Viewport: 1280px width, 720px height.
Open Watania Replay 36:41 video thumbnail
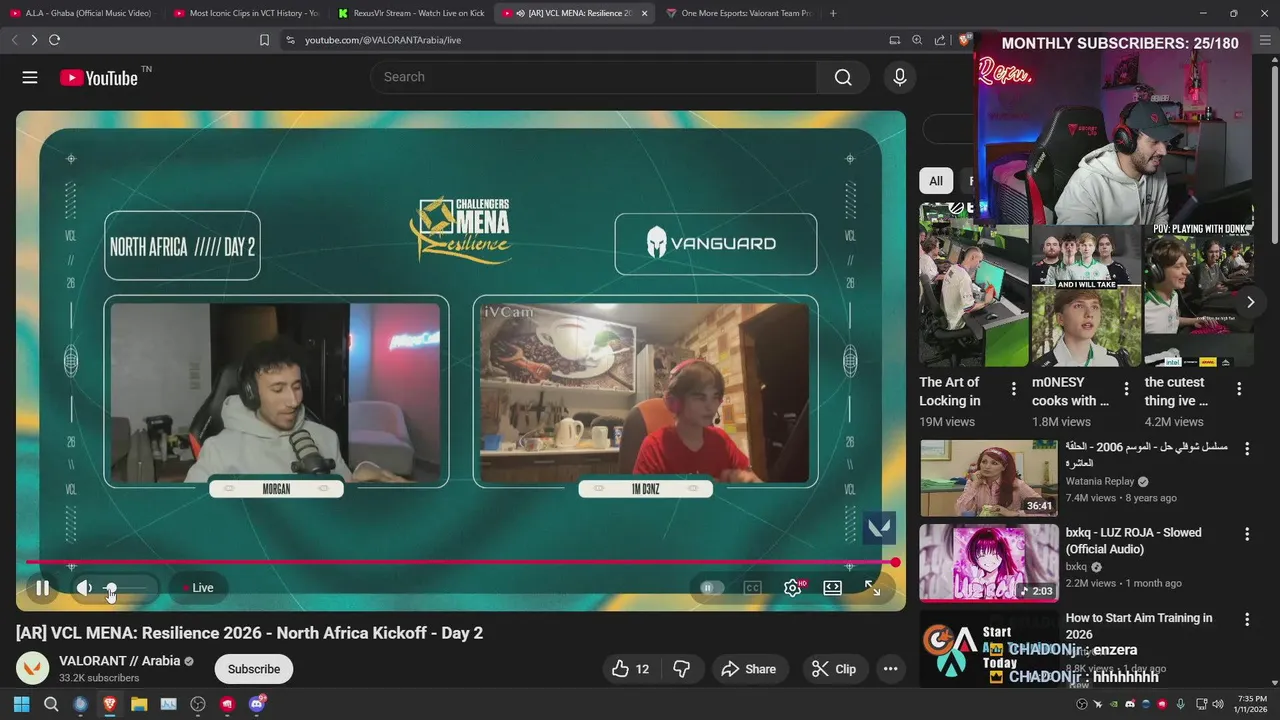pyautogui.click(x=989, y=478)
